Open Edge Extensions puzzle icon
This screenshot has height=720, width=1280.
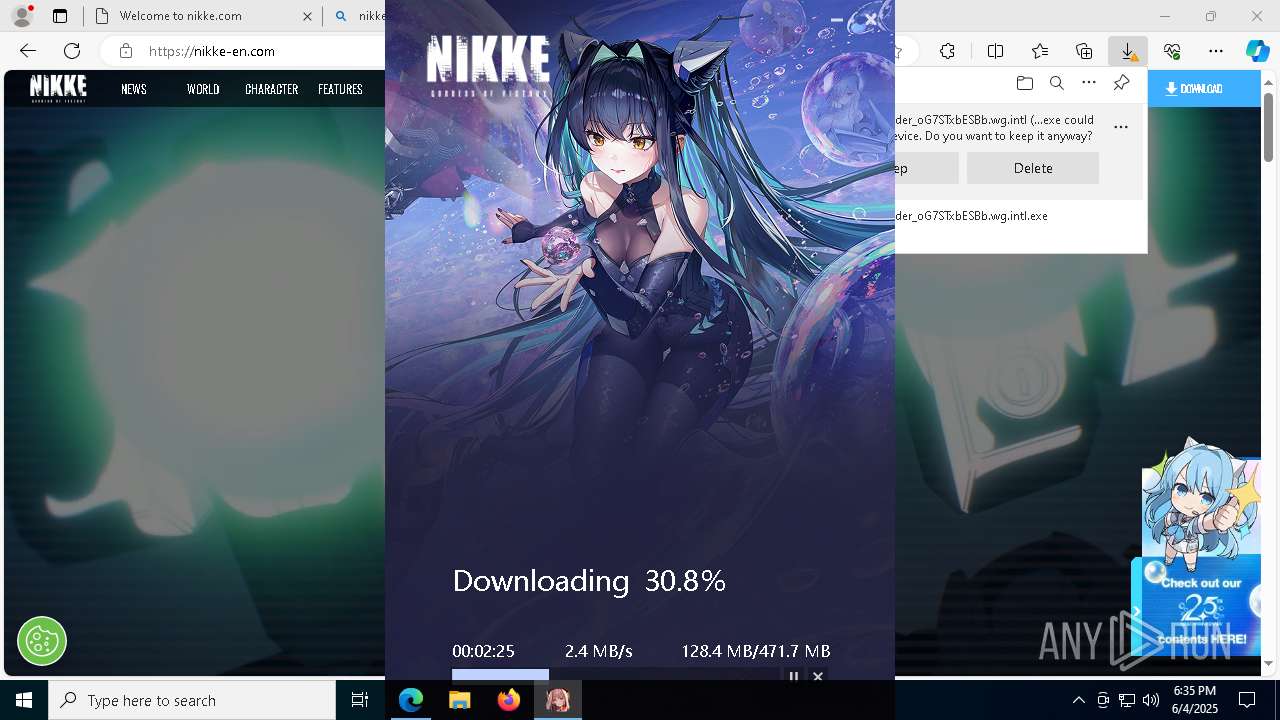(x=947, y=51)
